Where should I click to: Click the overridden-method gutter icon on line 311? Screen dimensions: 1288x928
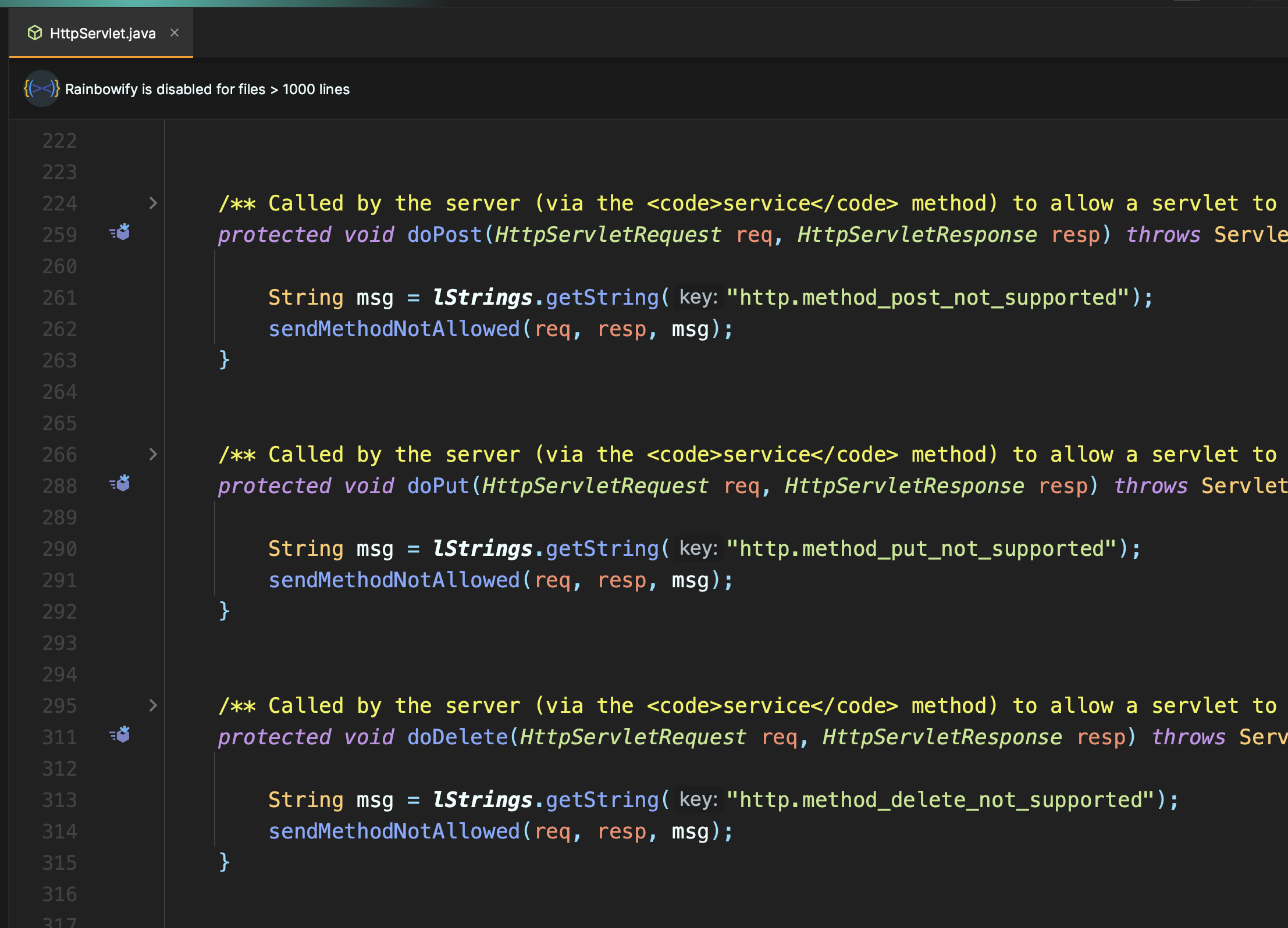(x=120, y=735)
